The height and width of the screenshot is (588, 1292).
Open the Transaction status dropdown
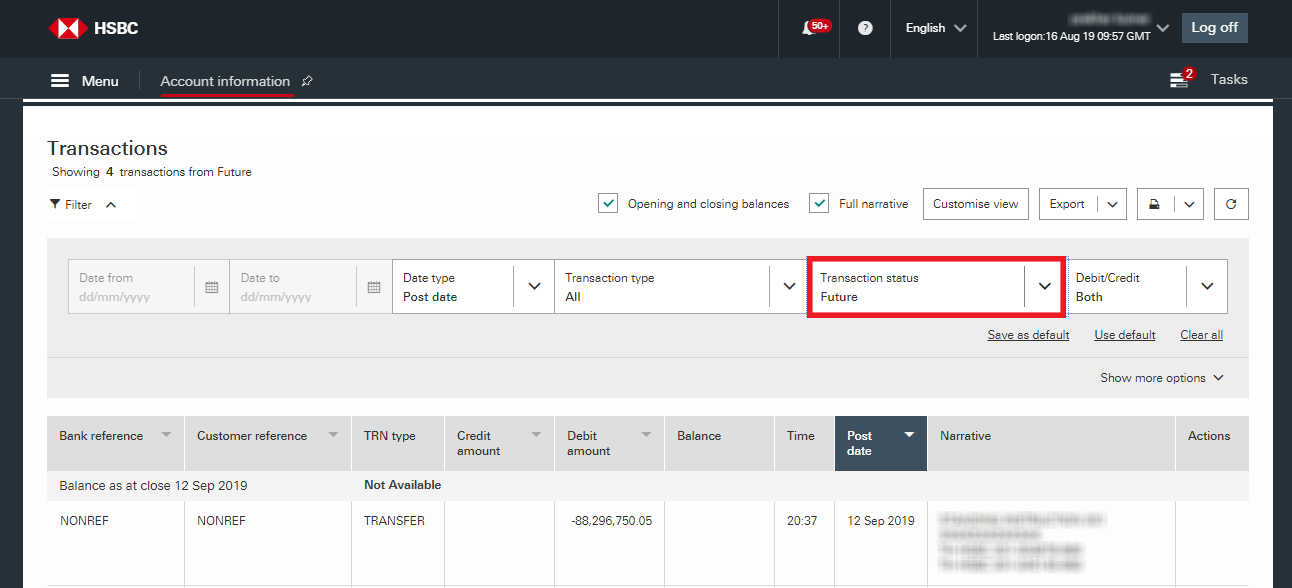click(935, 287)
